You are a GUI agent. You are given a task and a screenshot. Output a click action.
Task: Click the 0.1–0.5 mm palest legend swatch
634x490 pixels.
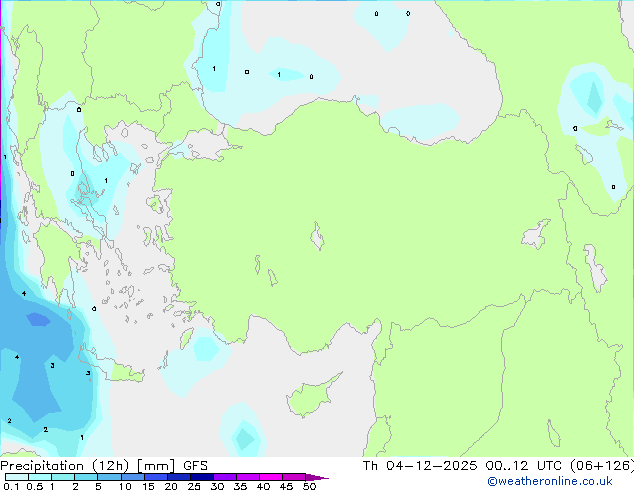coord(17,477)
